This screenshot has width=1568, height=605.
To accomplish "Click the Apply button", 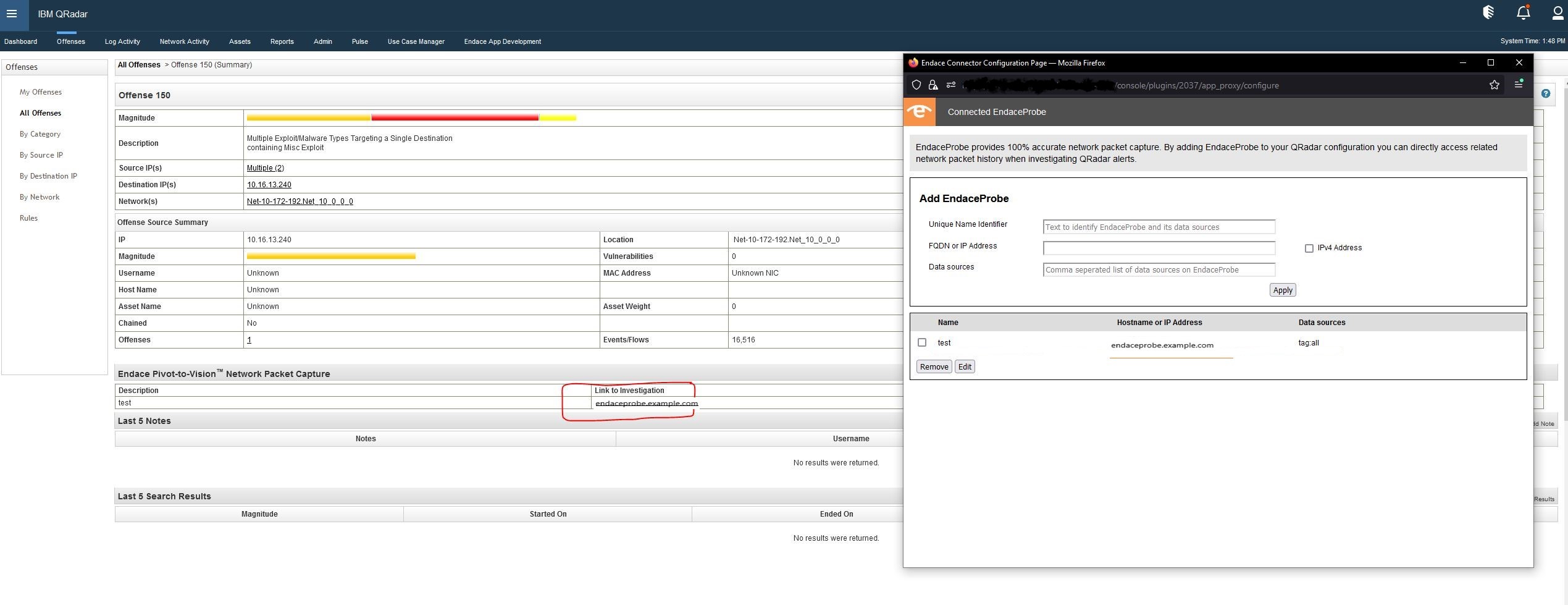I will point(1283,290).
